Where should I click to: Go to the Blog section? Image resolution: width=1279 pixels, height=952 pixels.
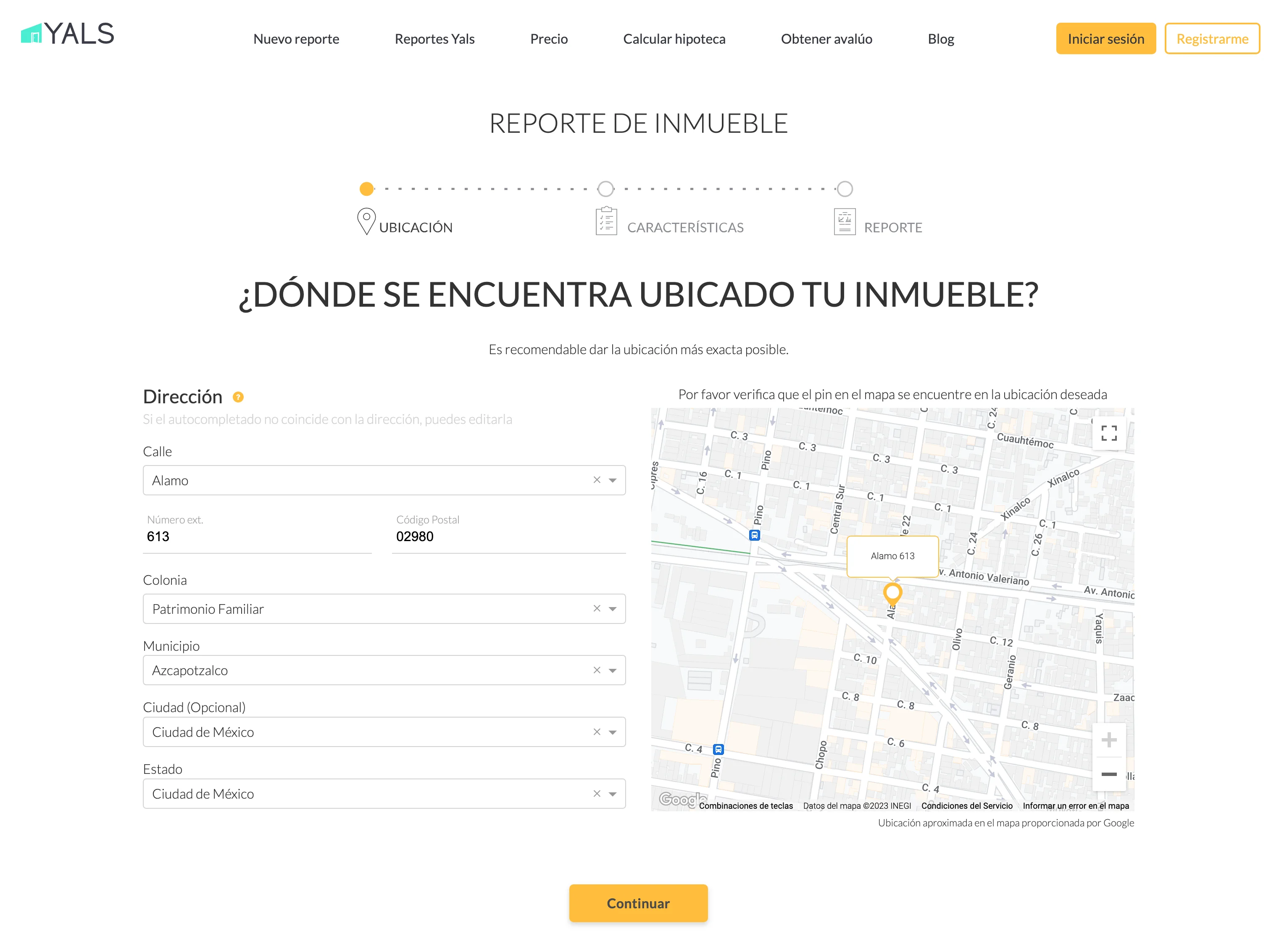point(941,39)
